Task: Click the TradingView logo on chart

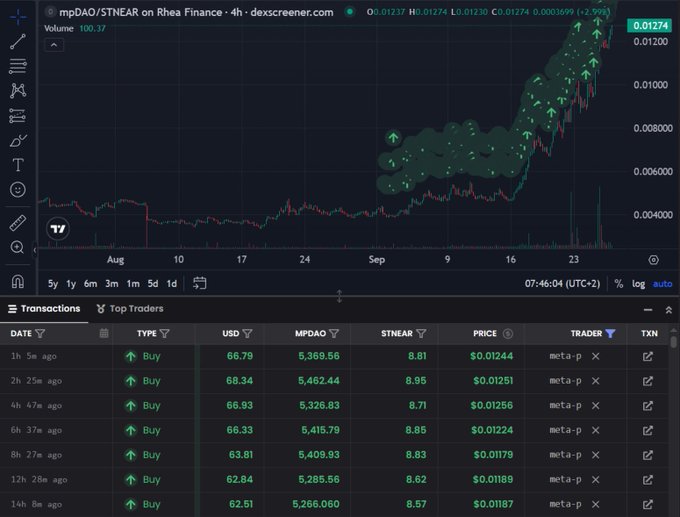Action: [x=58, y=229]
